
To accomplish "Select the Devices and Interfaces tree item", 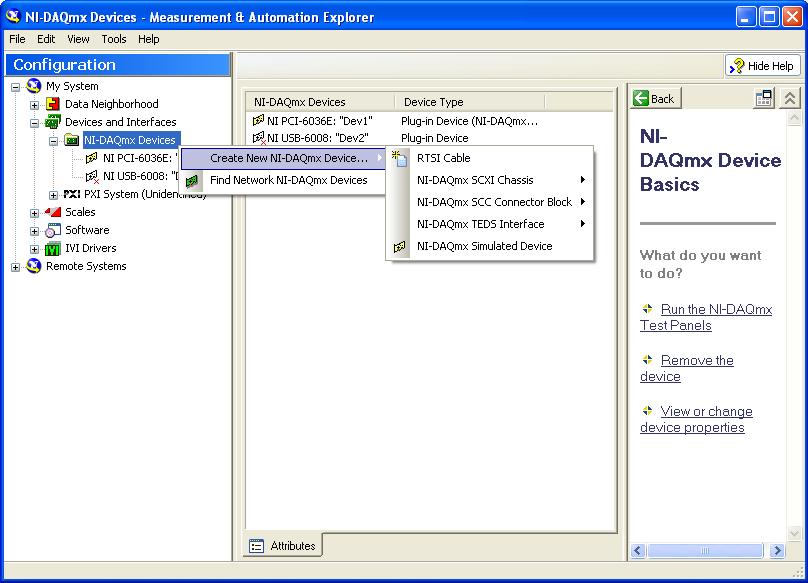I will tap(121, 122).
